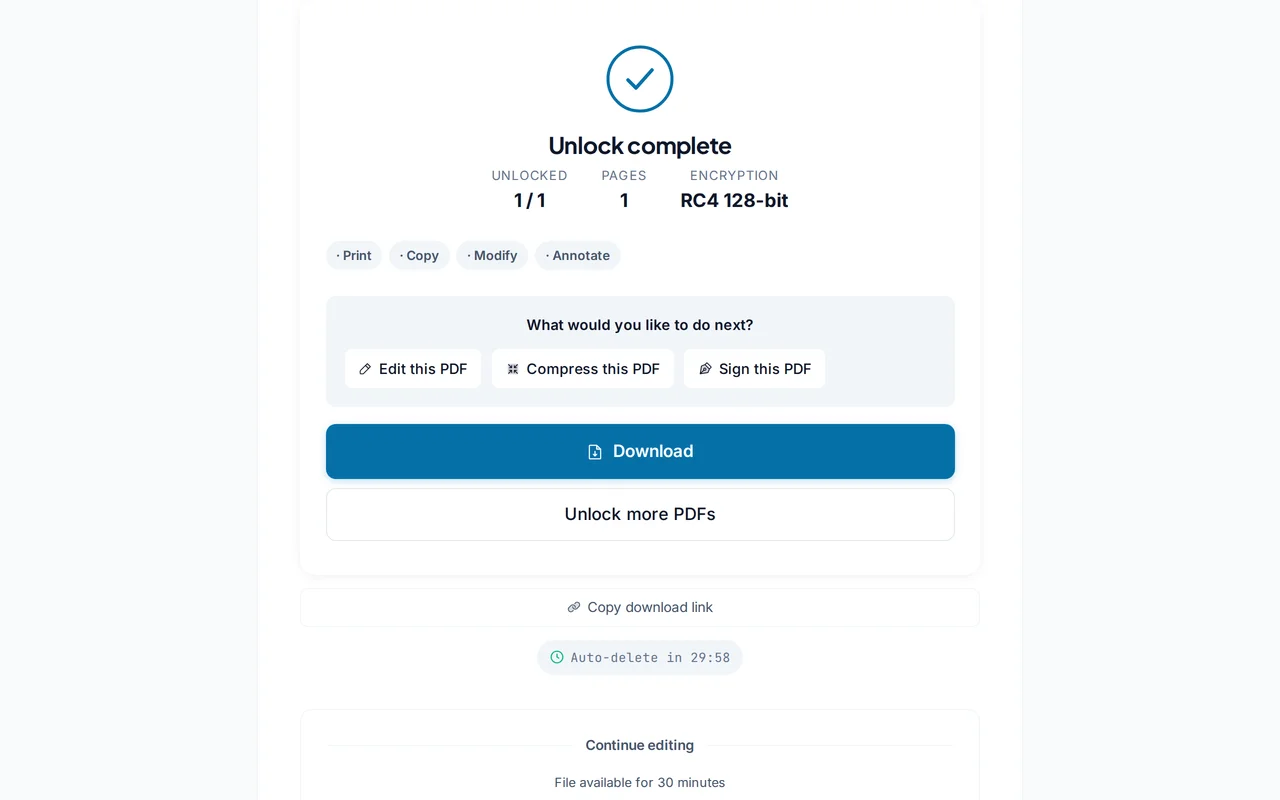The width and height of the screenshot is (1280, 800).
Task: Click the Auto-delete in 29:58 pill
Action: [640, 657]
